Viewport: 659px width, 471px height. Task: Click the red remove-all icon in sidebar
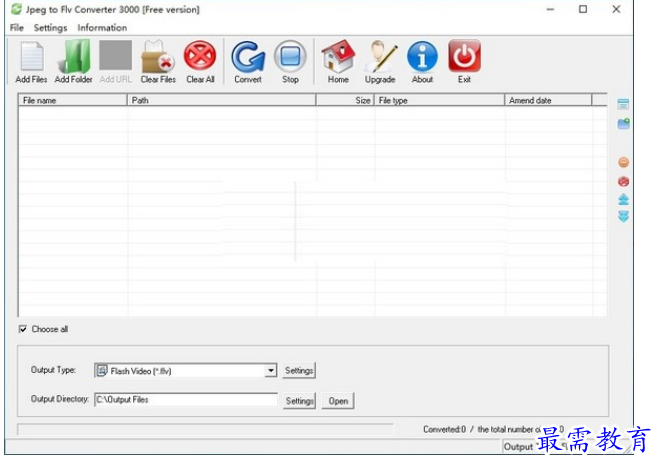[624, 182]
